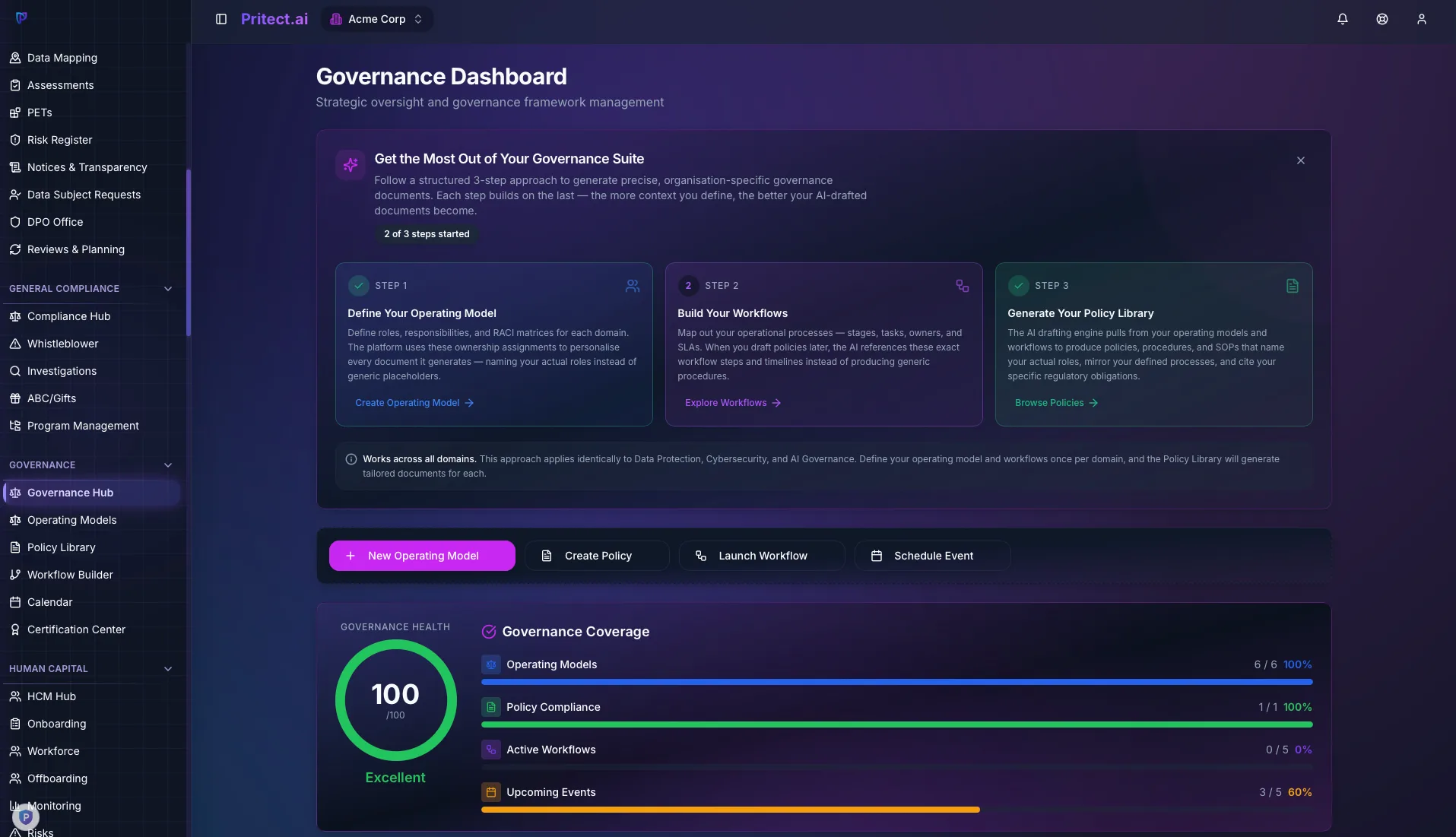Follow the Create Operating Model link
This screenshot has width=1456, height=837.
click(x=414, y=403)
